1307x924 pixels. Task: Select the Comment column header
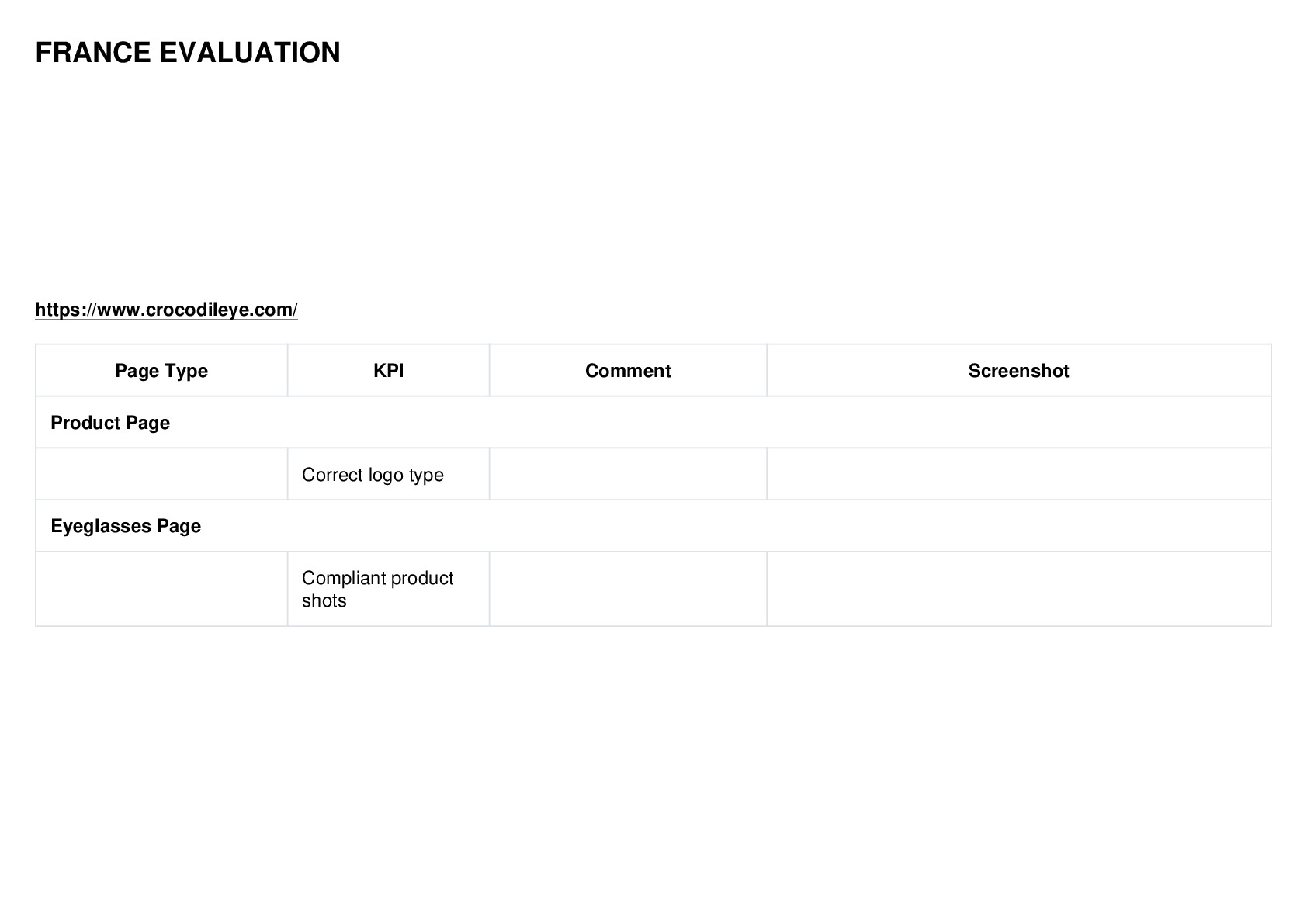628,371
